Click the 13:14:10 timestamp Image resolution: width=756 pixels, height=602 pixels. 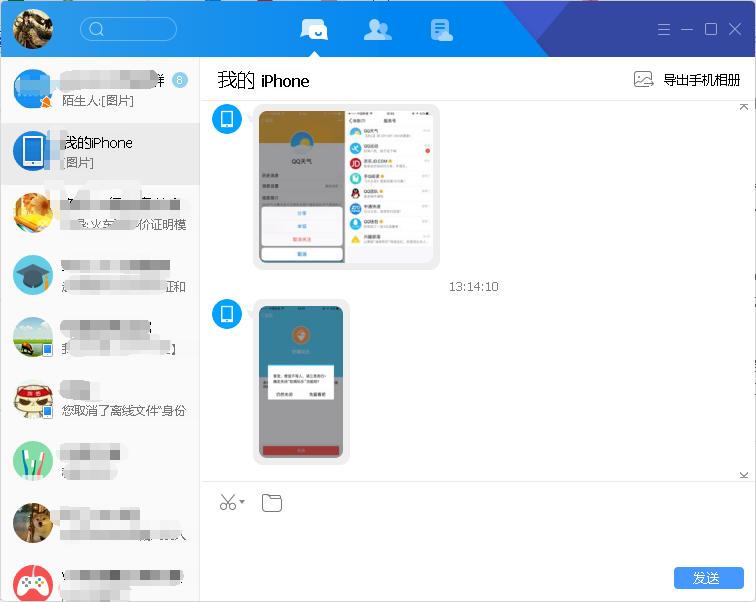pyautogui.click(x=473, y=287)
